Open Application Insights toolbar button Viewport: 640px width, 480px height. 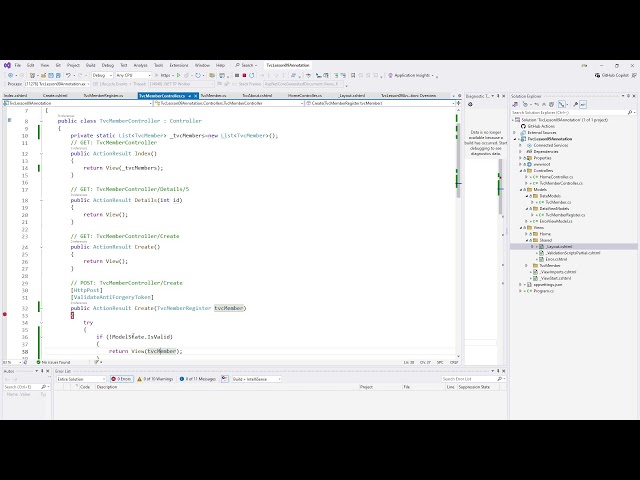tap(410, 76)
